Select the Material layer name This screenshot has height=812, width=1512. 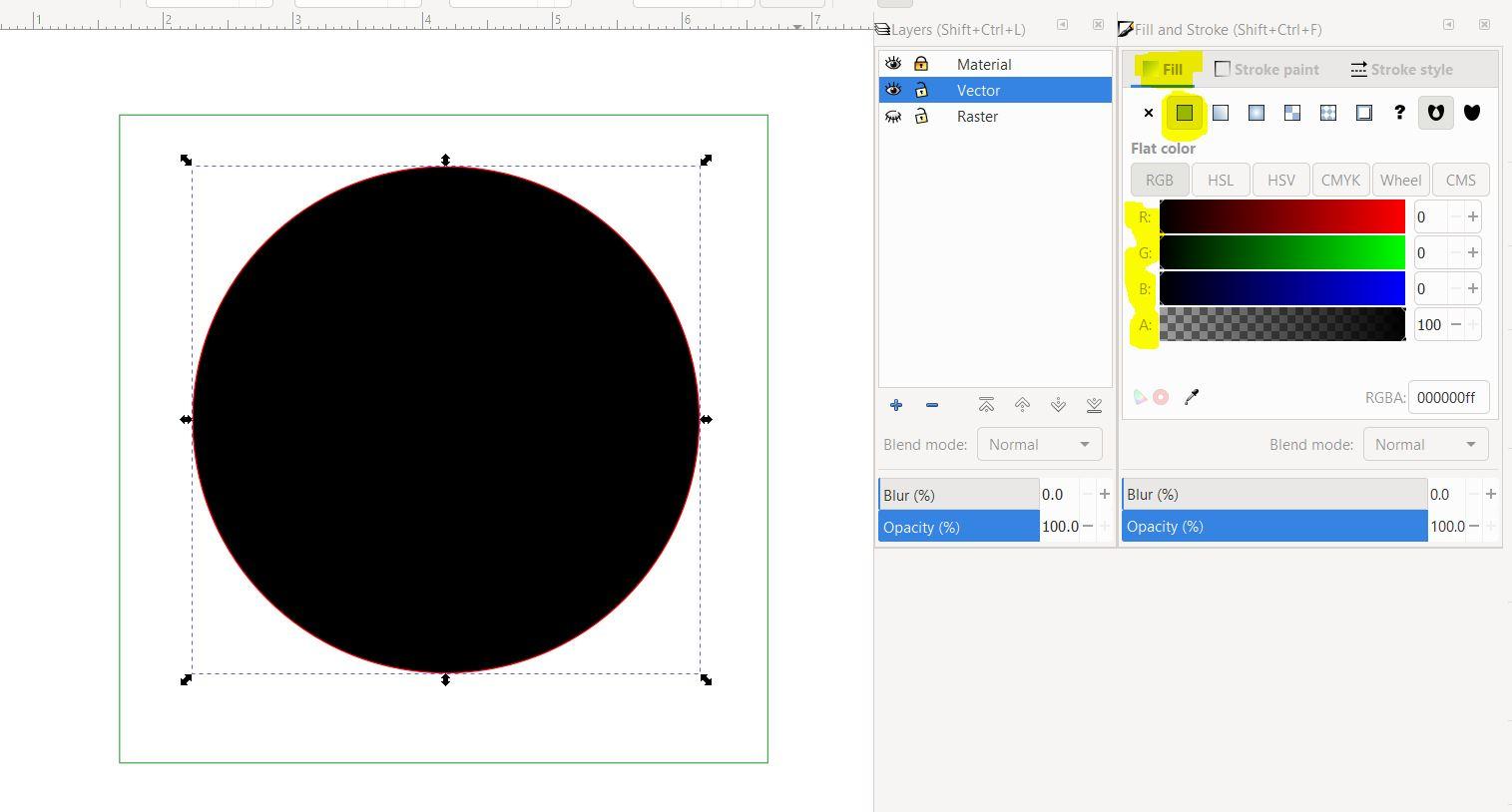click(x=984, y=64)
